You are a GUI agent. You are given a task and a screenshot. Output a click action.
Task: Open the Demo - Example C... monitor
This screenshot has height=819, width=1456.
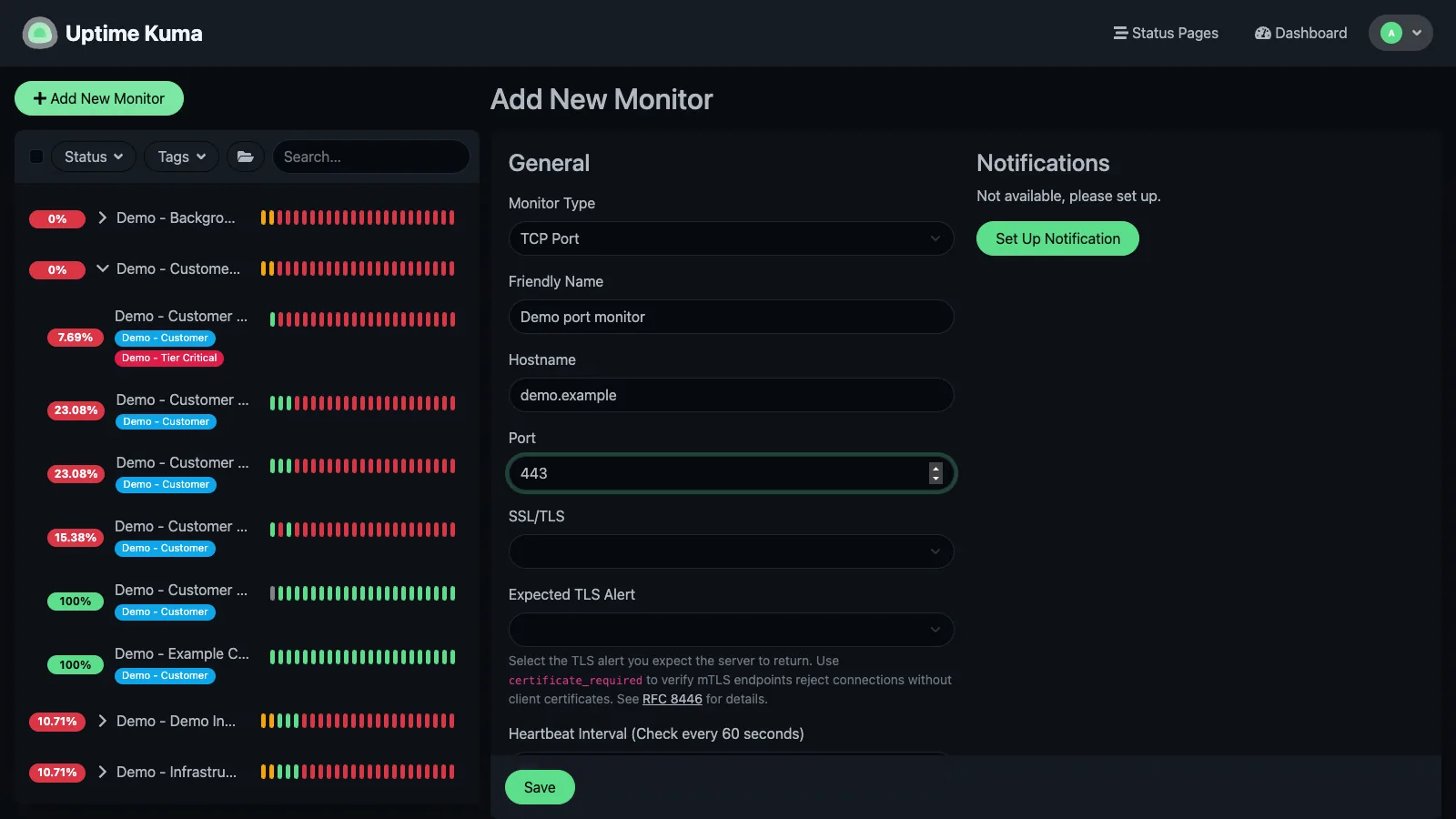click(x=182, y=653)
